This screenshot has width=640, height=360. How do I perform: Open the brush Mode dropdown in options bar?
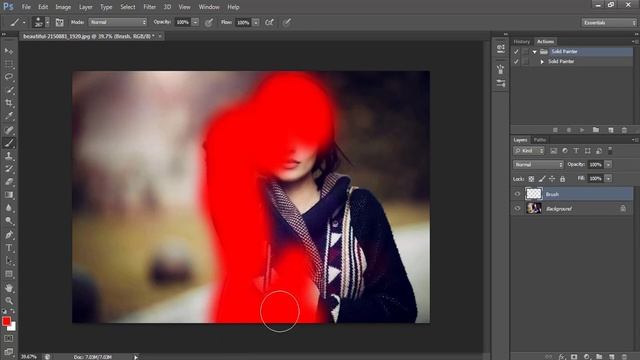coord(118,22)
